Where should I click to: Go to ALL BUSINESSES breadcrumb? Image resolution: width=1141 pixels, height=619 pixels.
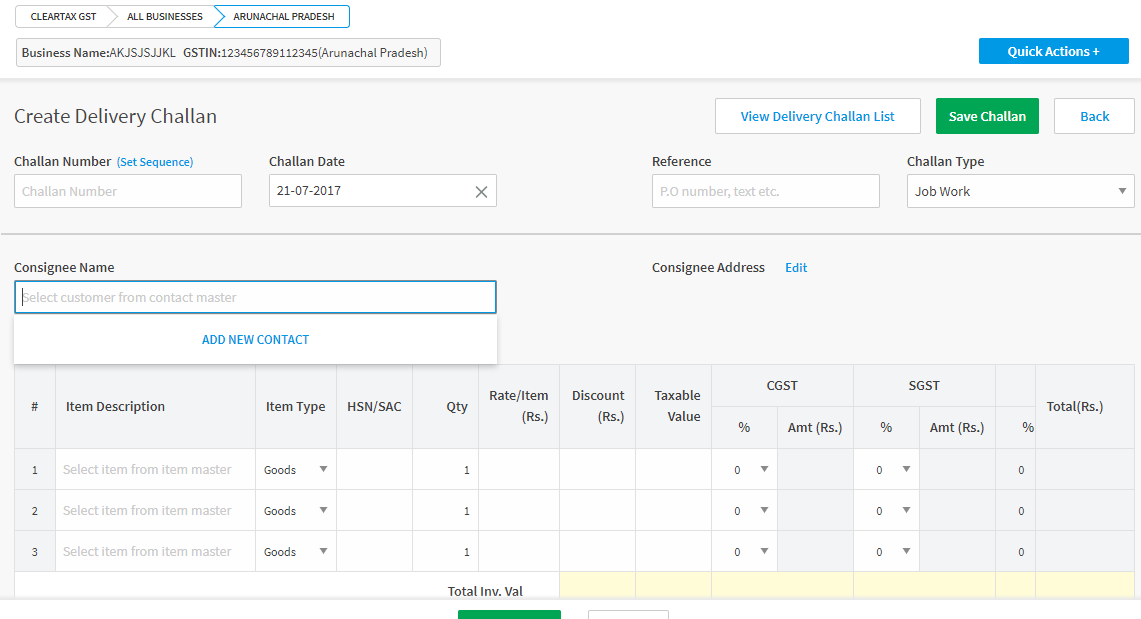[x=163, y=16]
